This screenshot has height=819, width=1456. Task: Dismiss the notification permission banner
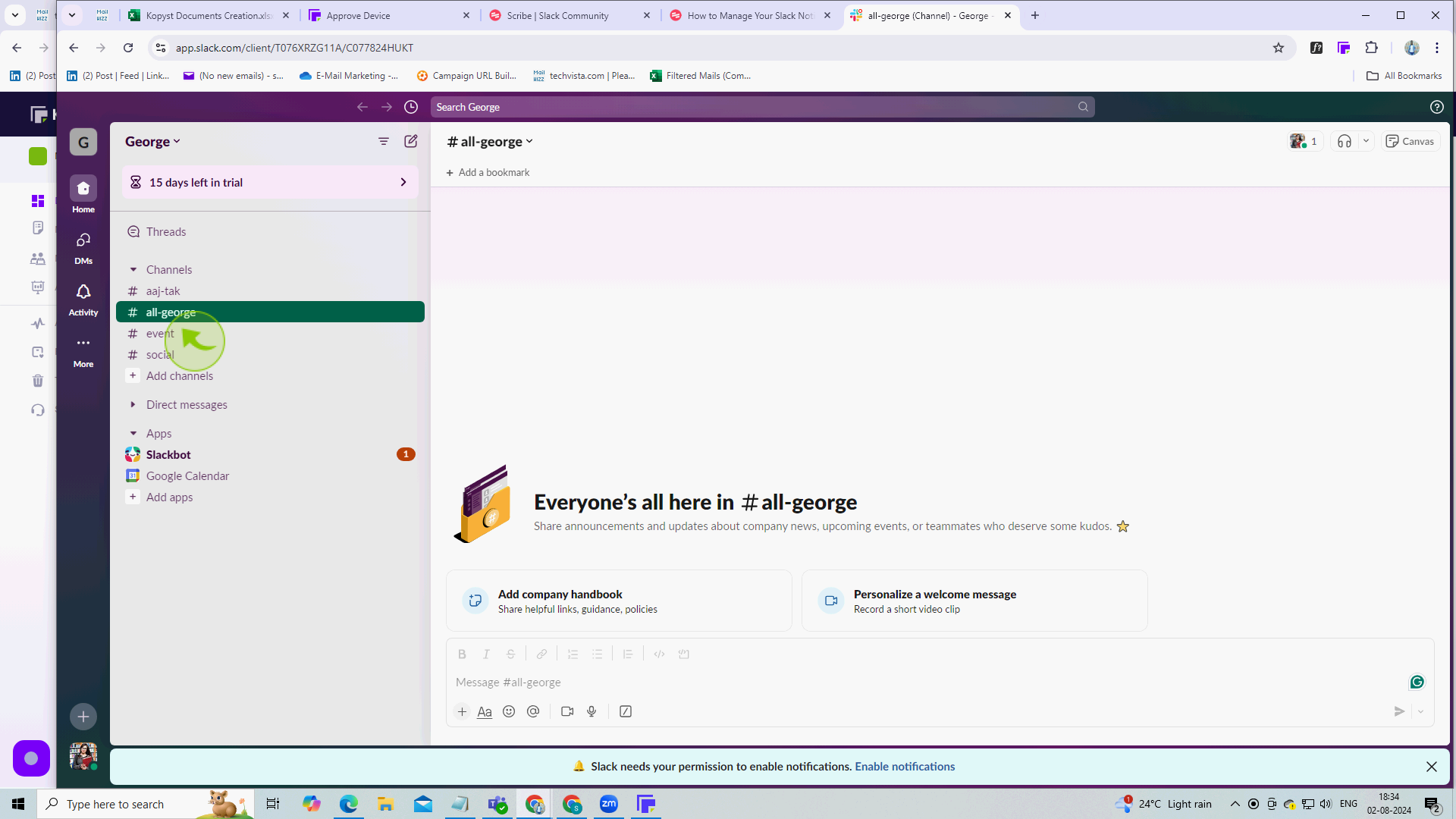pos(1431,767)
